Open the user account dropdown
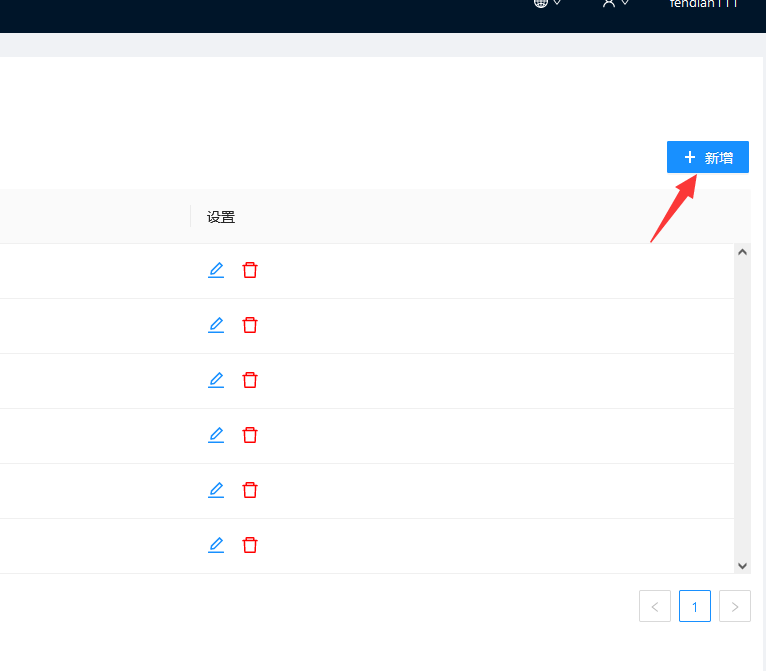766x671 pixels. [615, 3]
